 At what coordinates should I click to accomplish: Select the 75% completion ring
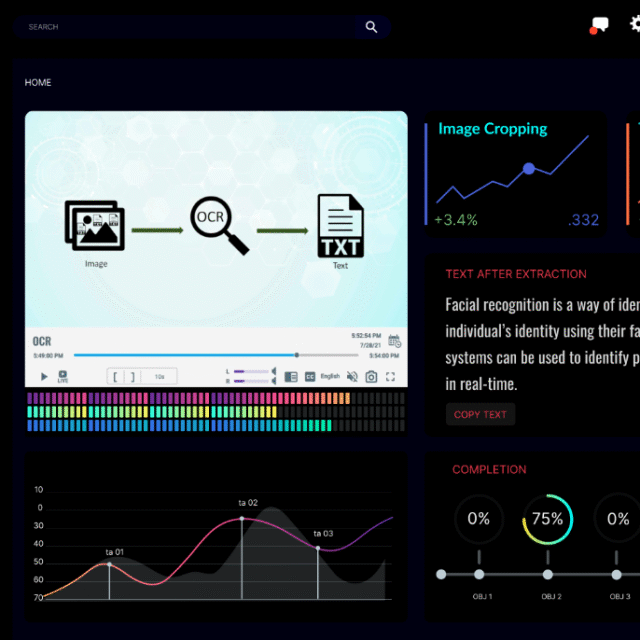(x=548, y=519)
